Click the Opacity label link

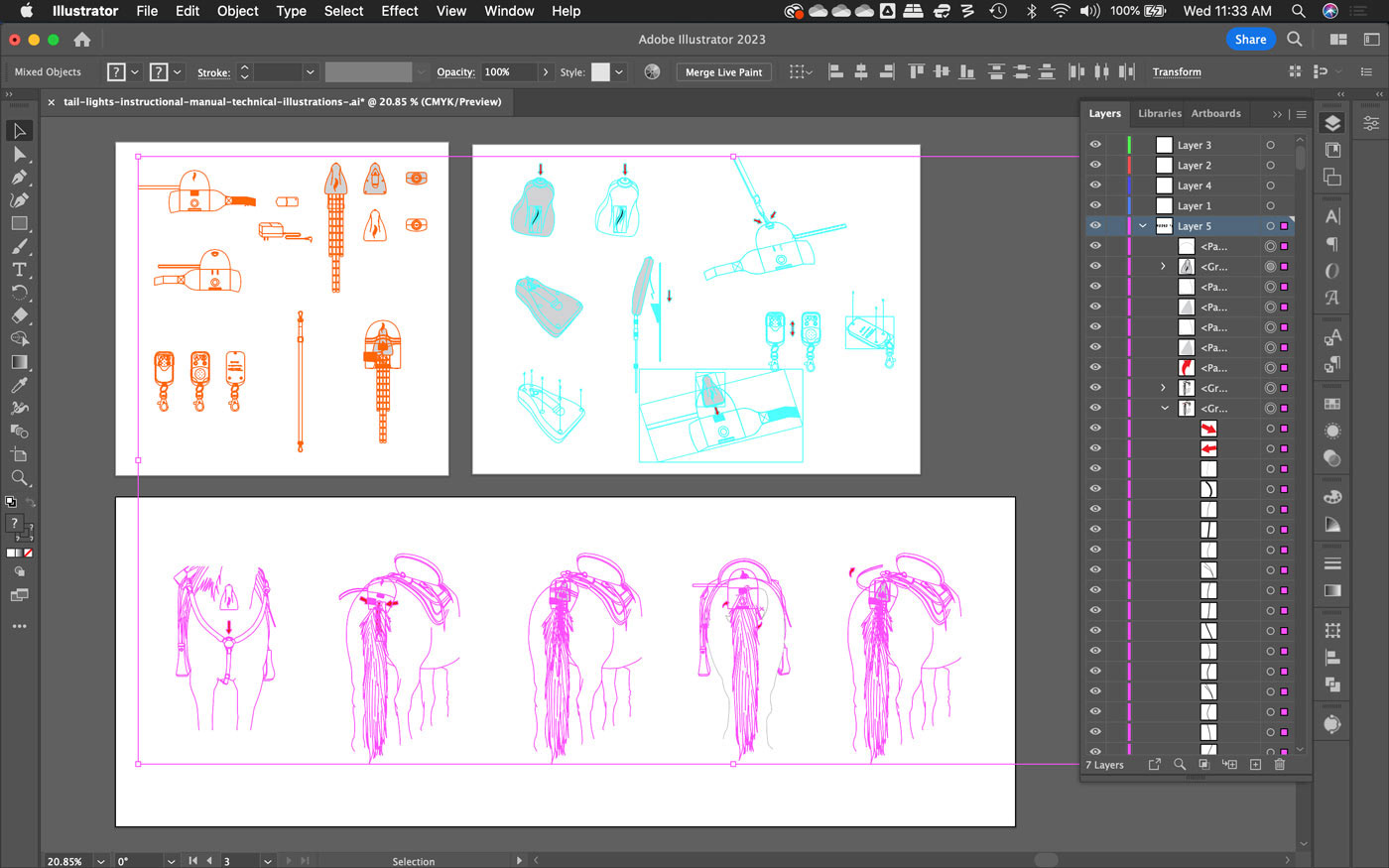pos(455,72)
